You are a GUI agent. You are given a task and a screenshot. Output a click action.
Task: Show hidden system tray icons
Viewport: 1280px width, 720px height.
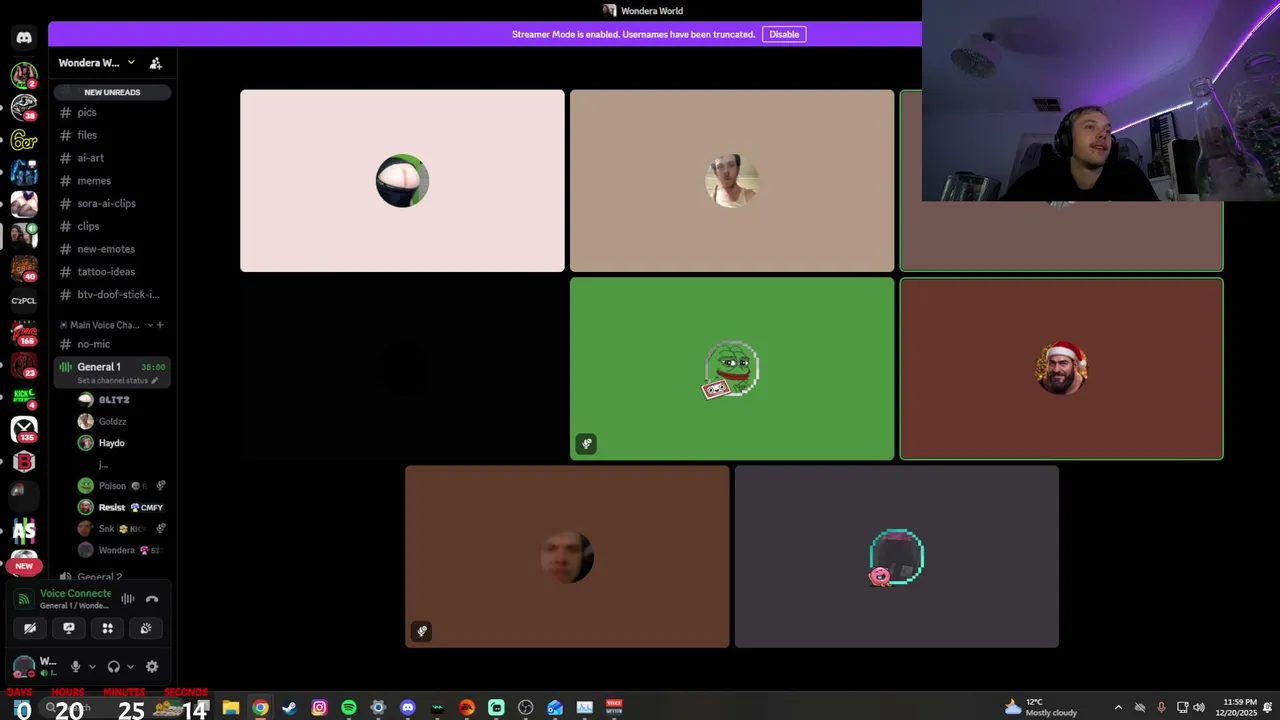pos(1118,708)
